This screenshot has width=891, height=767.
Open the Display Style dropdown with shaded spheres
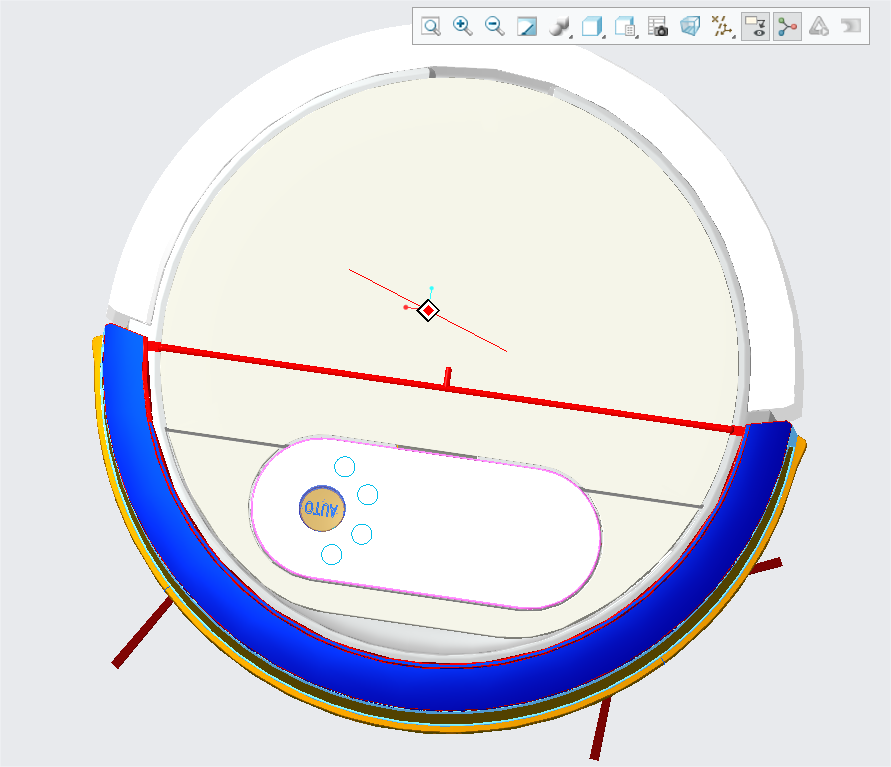[x=560, y=26]
